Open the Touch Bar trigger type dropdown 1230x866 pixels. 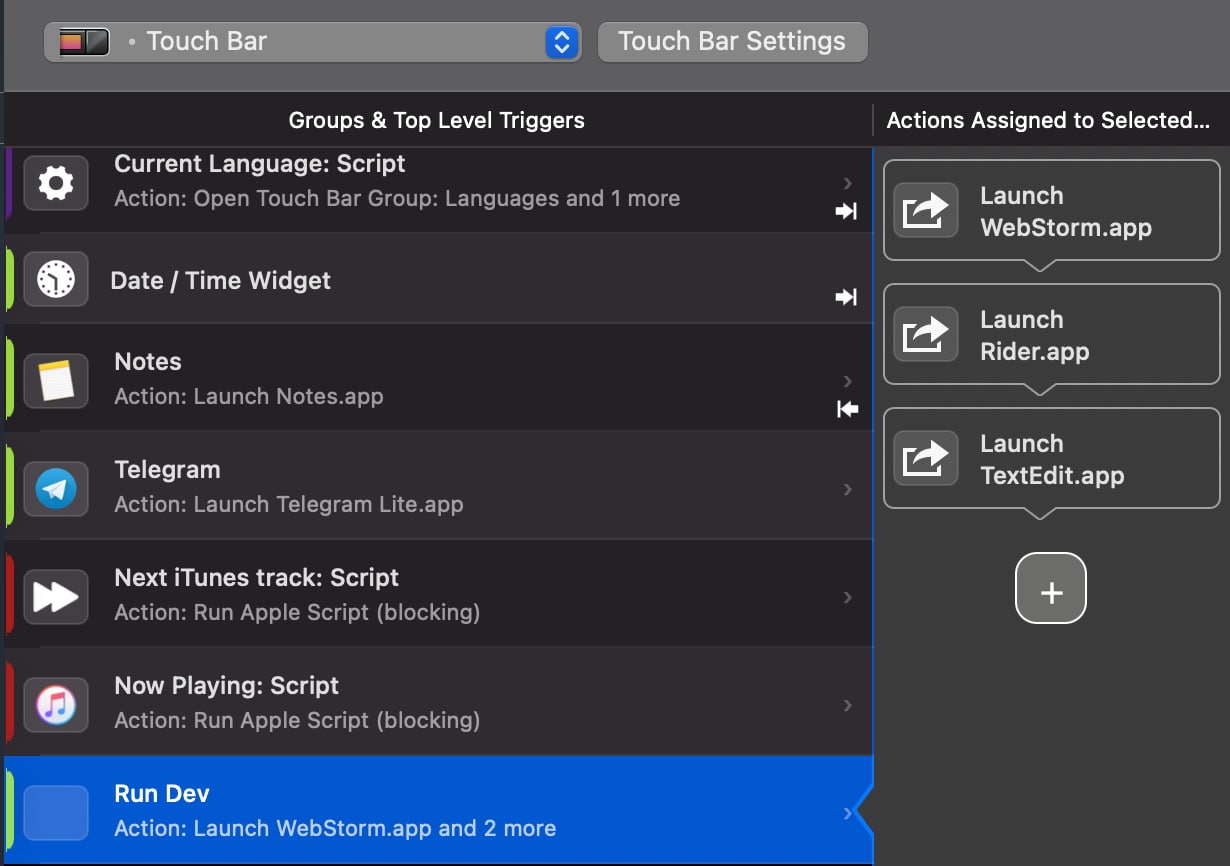point(312,42)
